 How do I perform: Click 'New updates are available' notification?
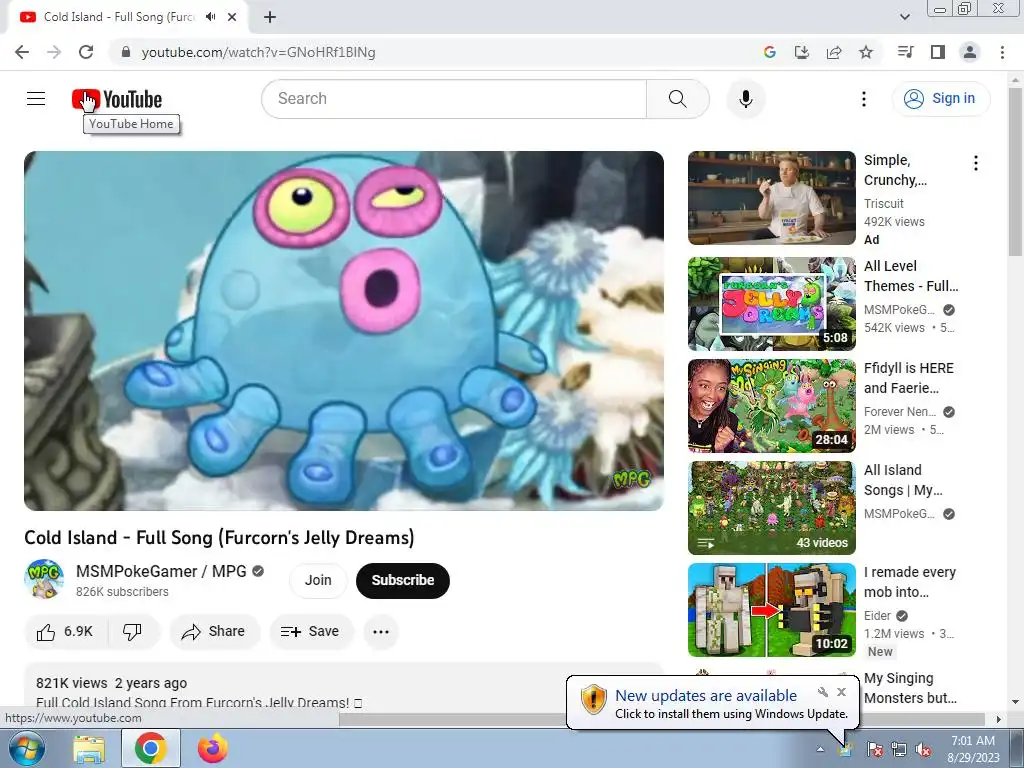coord(706,696)
